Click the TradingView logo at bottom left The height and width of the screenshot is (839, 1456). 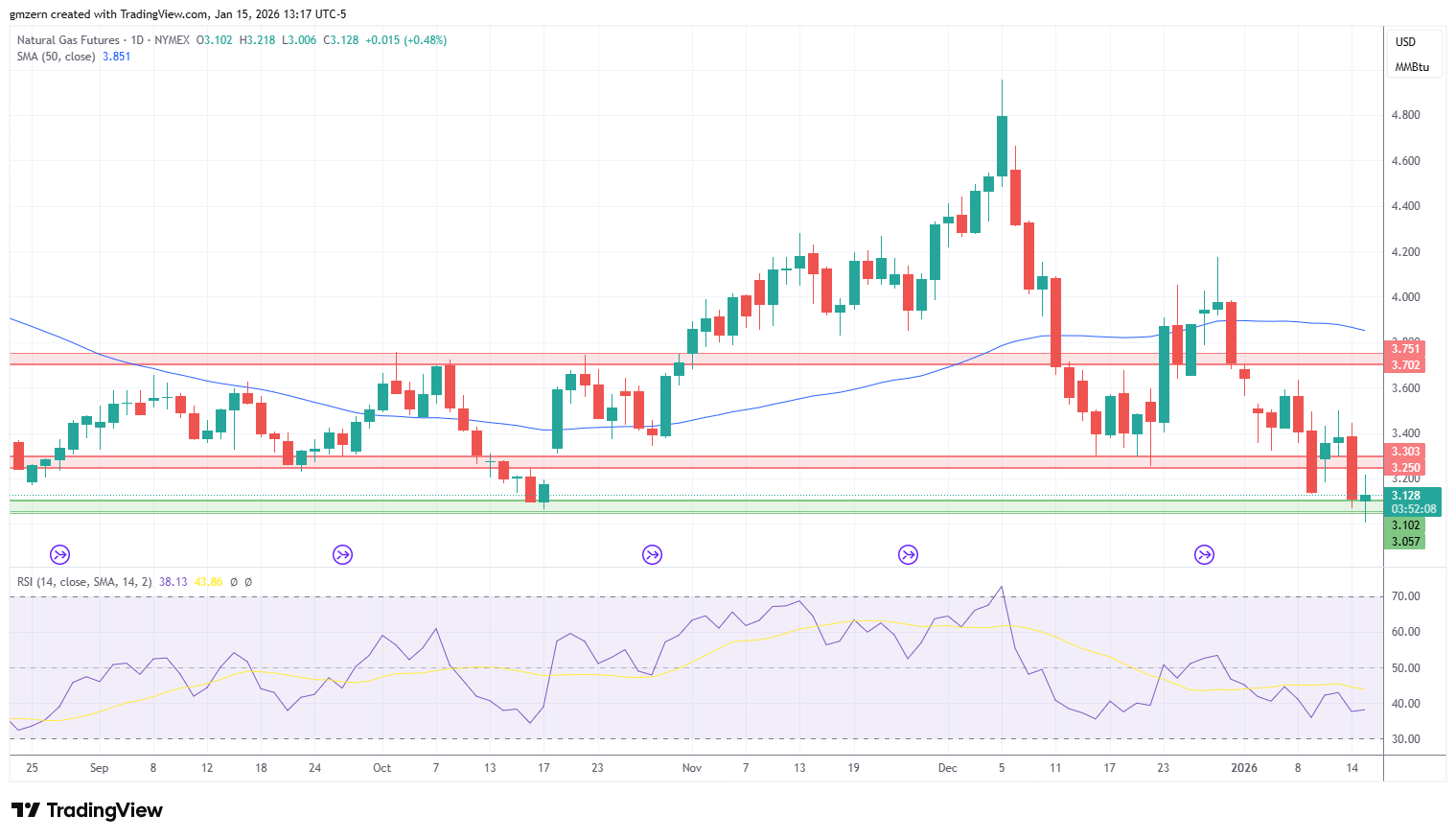click(87, 810)
